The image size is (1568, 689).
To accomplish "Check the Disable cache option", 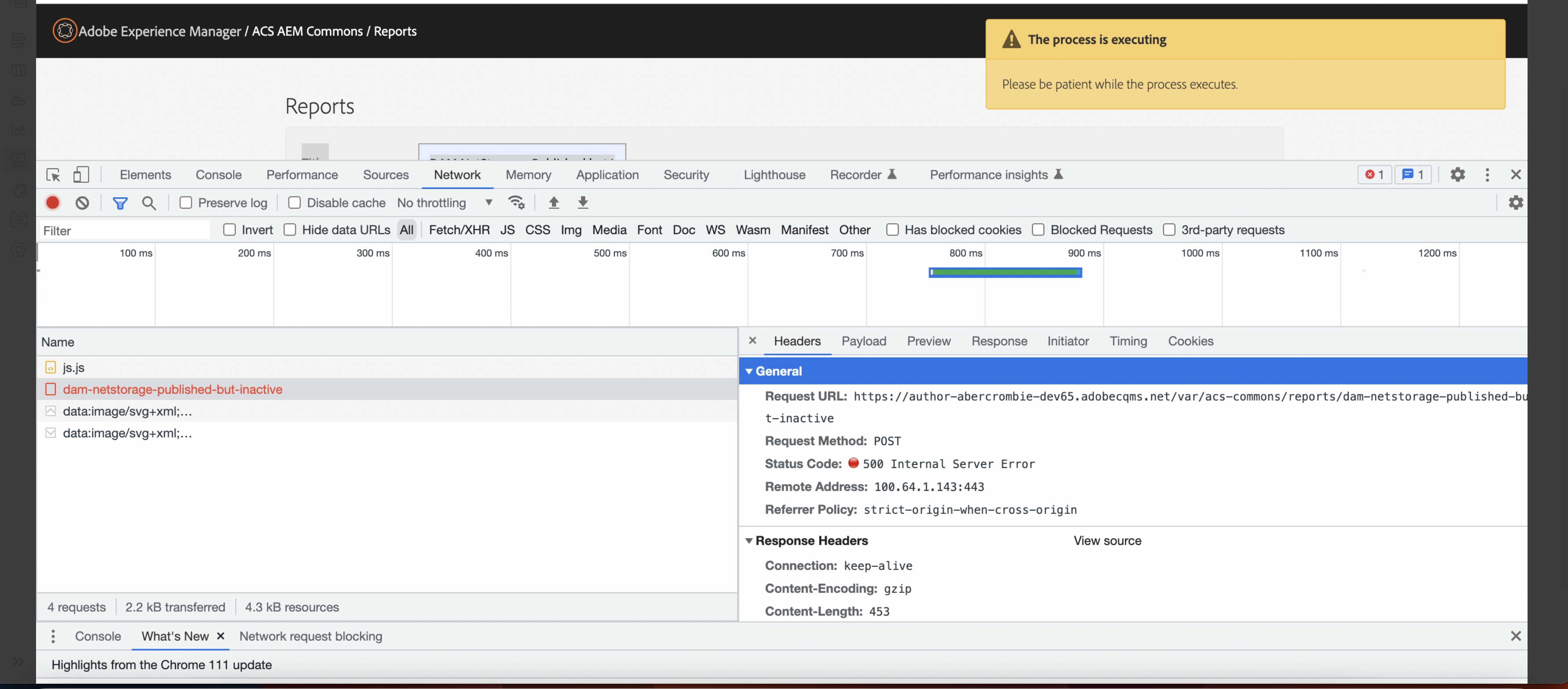I will click(x=295, y=203).
